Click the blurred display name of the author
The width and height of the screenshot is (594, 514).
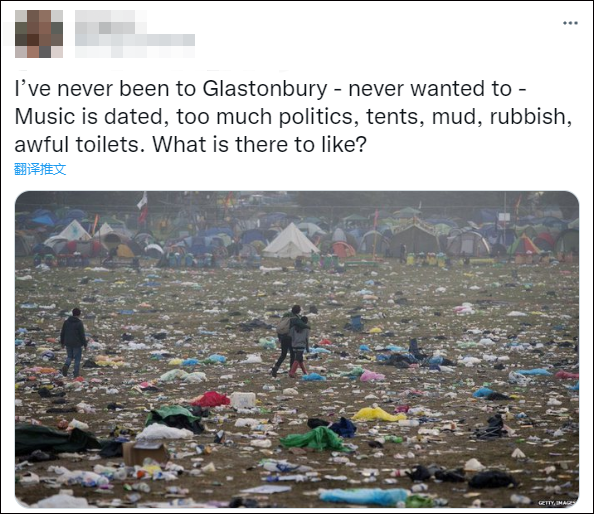pos(111,22)
